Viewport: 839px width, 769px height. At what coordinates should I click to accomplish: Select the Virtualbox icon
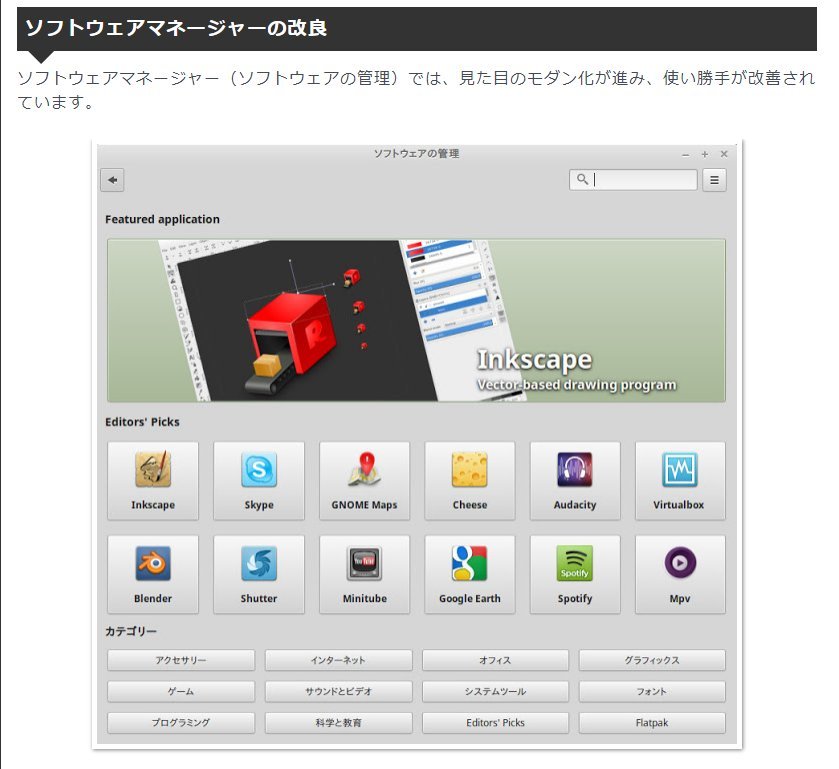click(x=679, y=480)
